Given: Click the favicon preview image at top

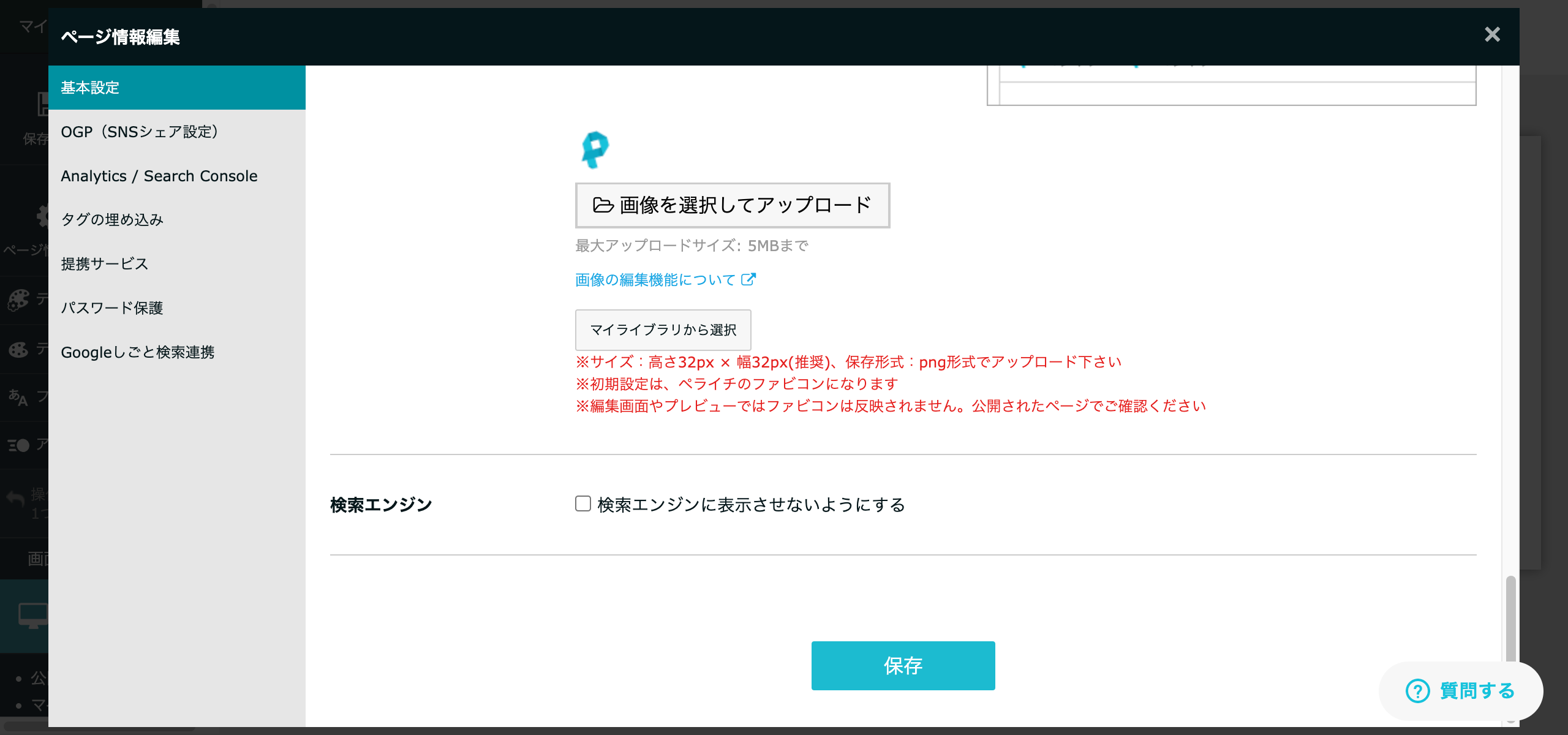Looking at the screenshot, I should pyautogui.click(x=1231, y=85).
